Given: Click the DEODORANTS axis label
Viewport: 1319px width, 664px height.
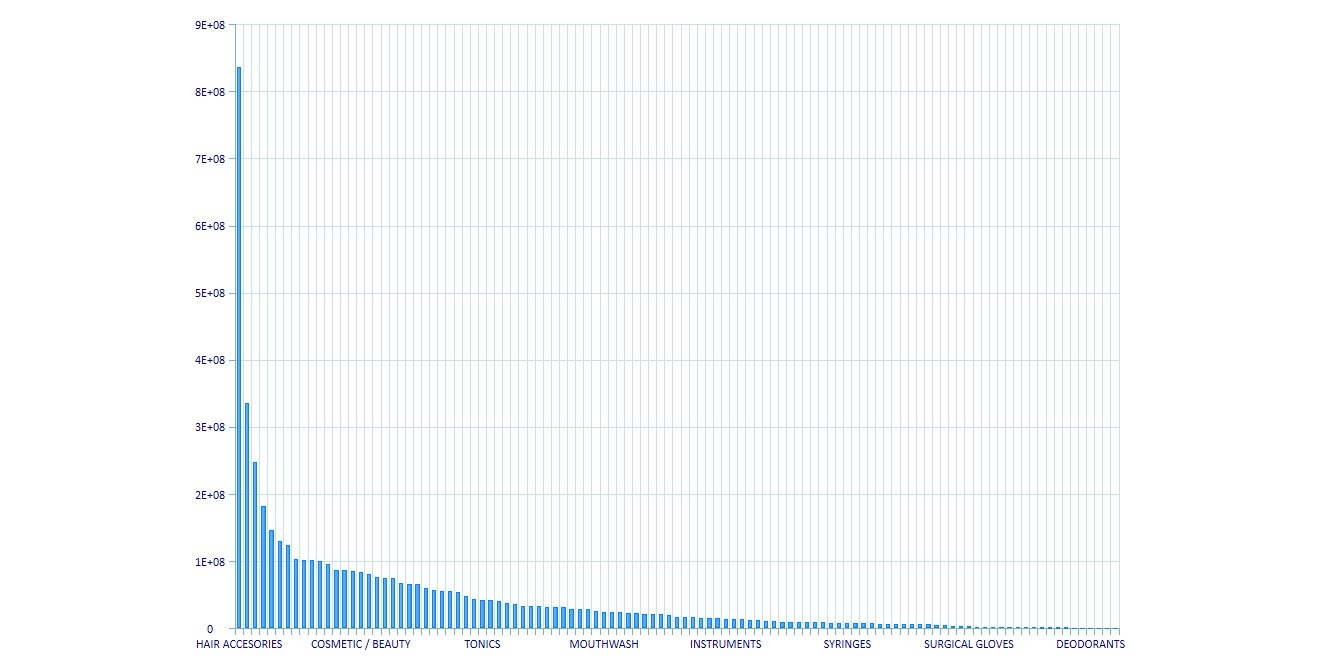Looking at the screenshot, I should (x=1091, y=644).
